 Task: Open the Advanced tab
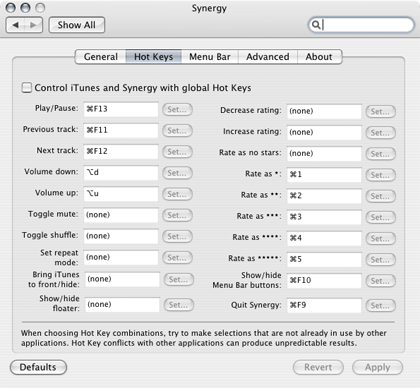(x=268, y=57)
